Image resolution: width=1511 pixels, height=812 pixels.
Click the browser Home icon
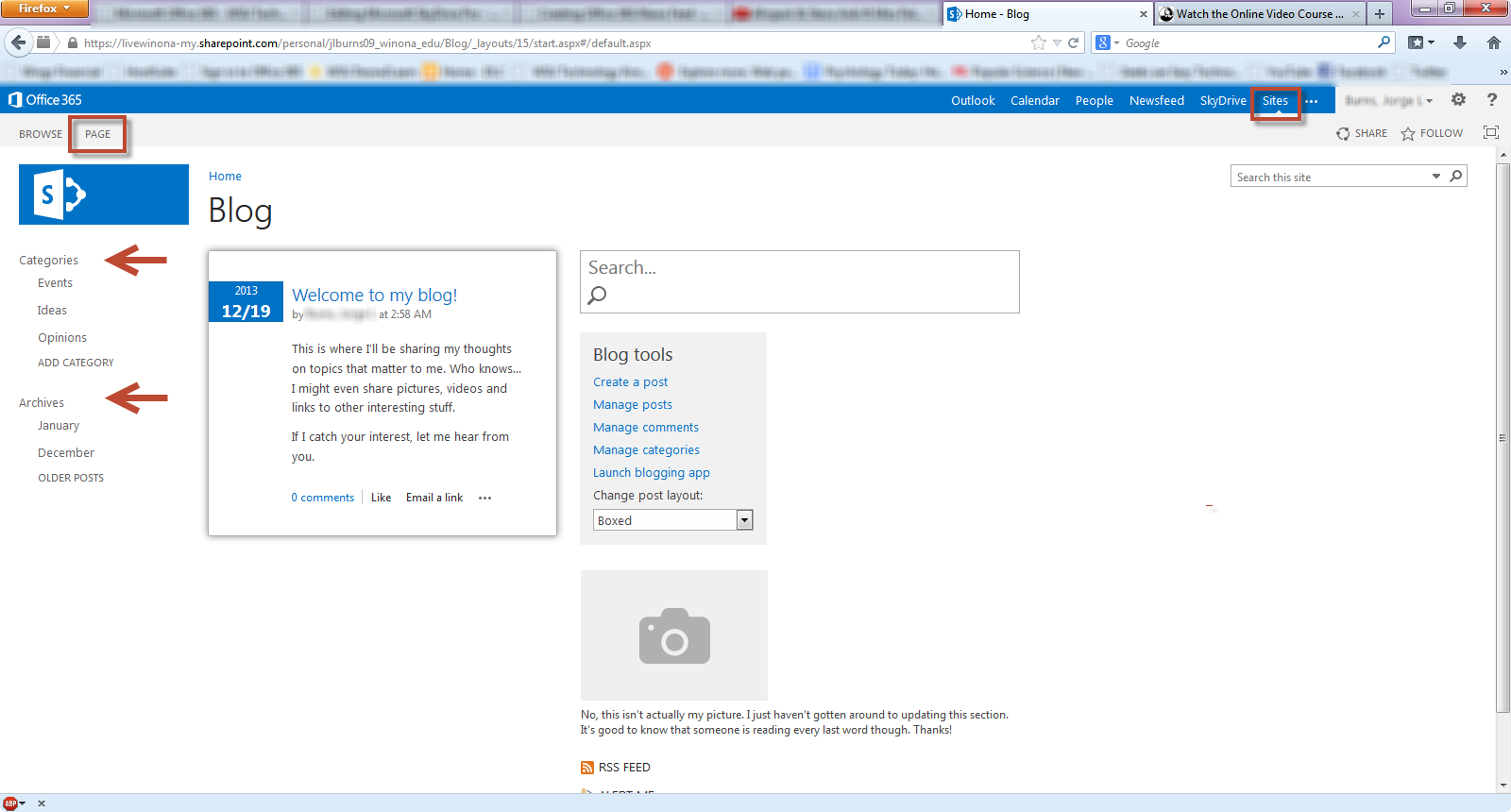click(1493, 42)
